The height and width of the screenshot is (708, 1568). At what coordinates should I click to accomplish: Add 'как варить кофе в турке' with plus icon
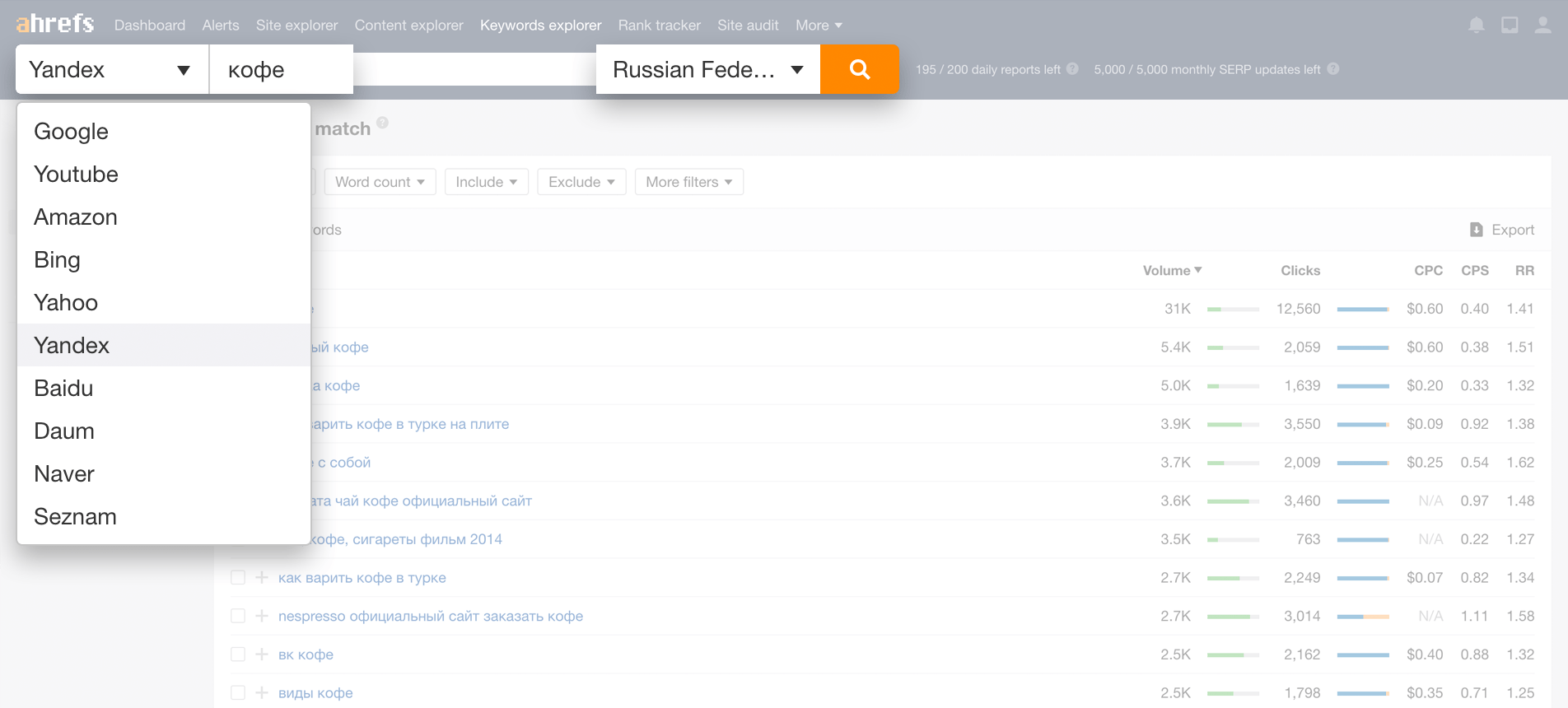click(x=262, y=578)
